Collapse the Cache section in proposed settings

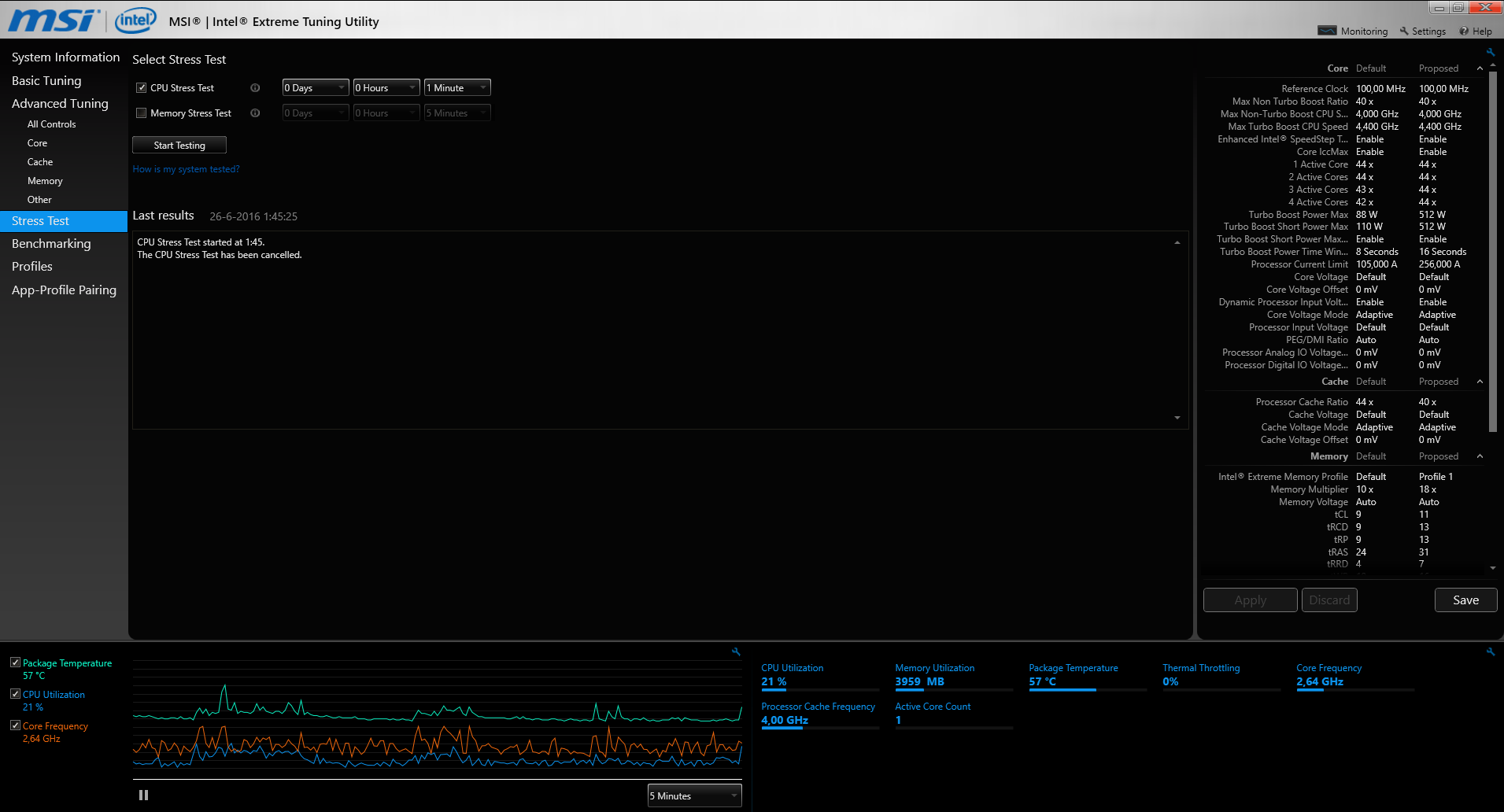(1480, 382)
